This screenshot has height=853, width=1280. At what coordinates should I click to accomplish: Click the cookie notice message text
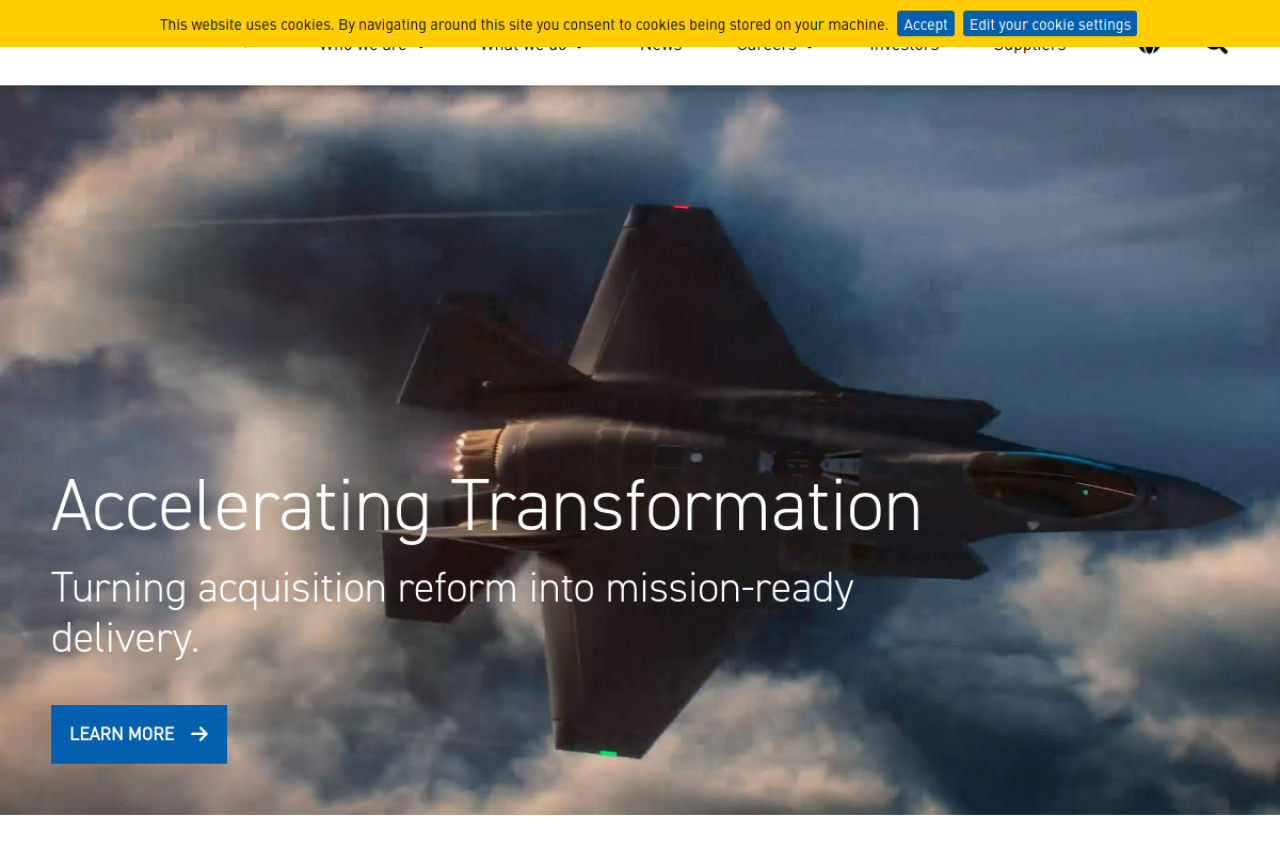point(523,24)
